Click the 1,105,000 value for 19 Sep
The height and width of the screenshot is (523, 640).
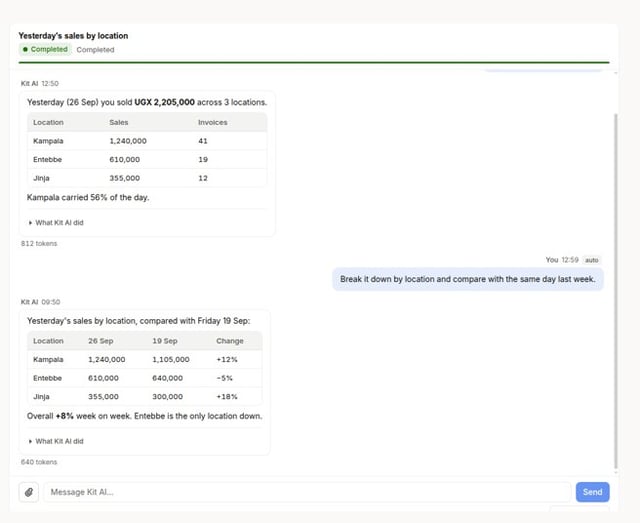click(171, 359)
